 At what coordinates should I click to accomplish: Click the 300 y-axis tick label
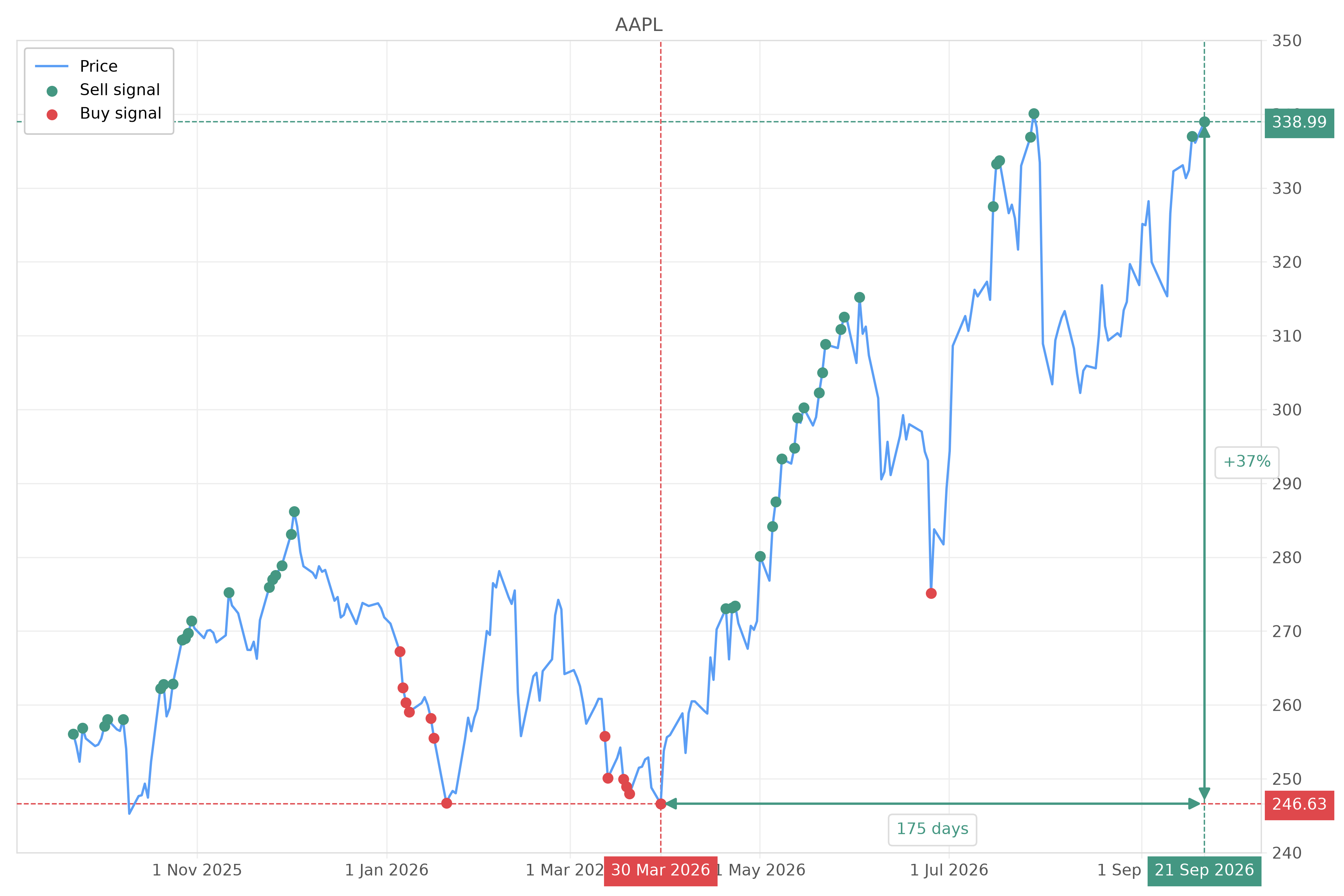[1286, 410]
